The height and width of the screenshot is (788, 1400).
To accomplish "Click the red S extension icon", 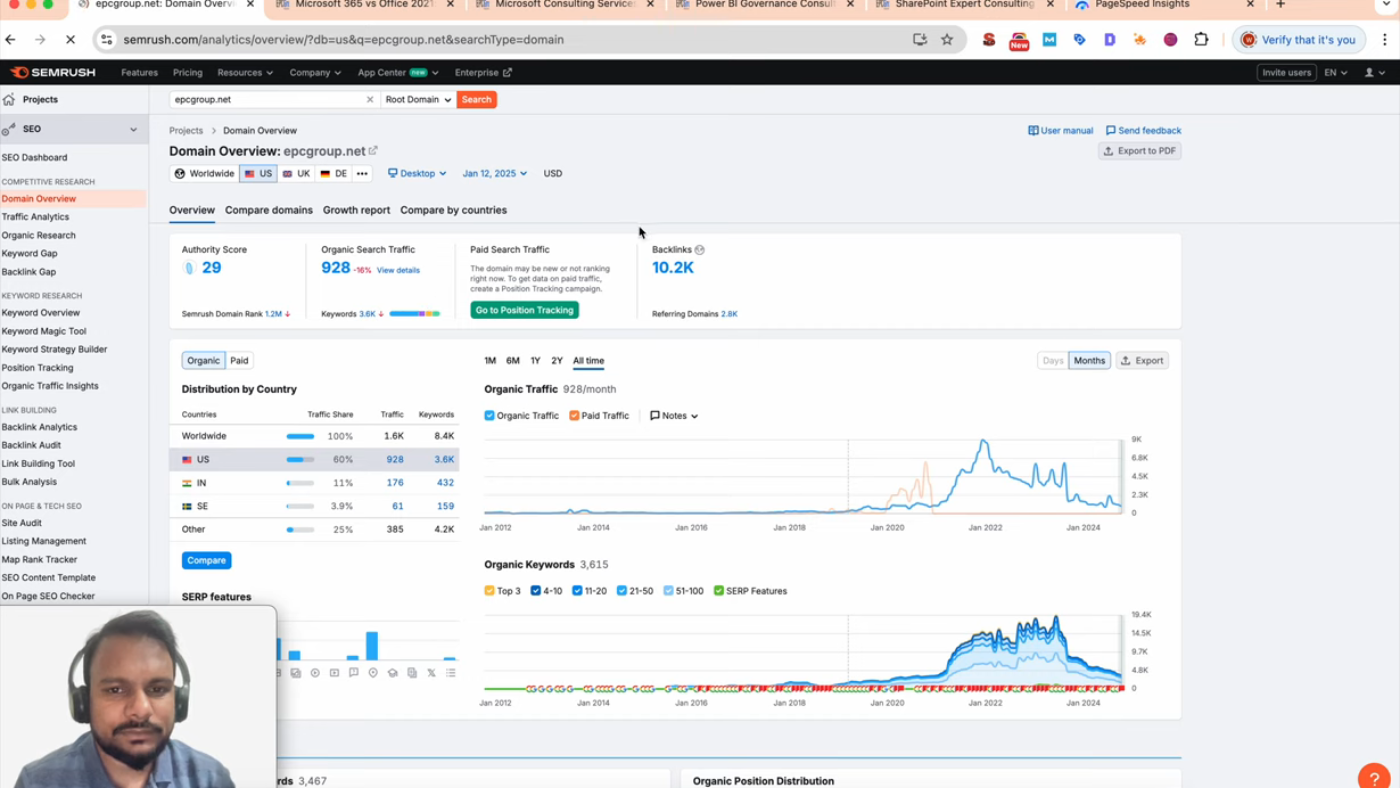I will click(x=989, y=40).
